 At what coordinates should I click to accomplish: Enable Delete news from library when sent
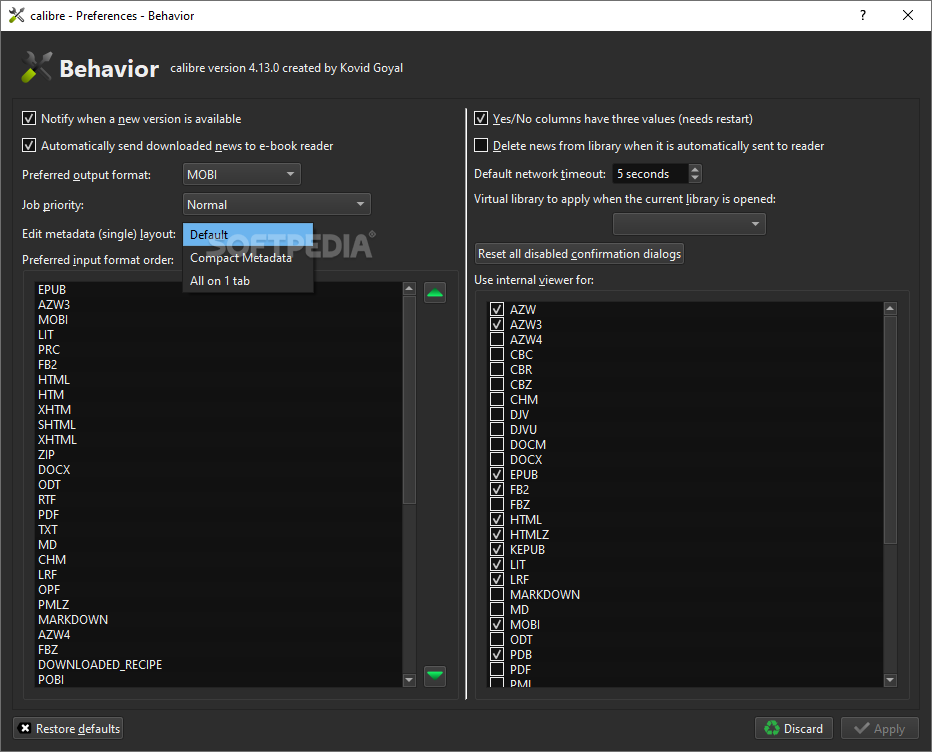pos(481,145)
